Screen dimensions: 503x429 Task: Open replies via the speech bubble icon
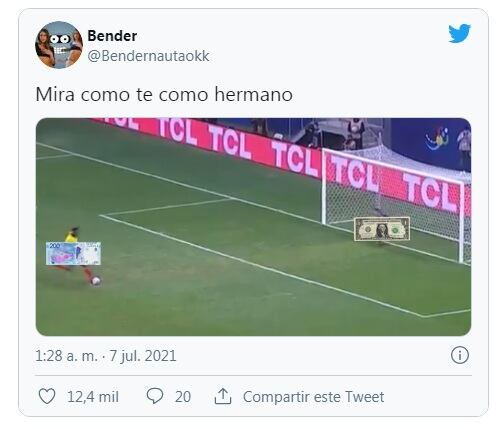[x=155, y=396]
